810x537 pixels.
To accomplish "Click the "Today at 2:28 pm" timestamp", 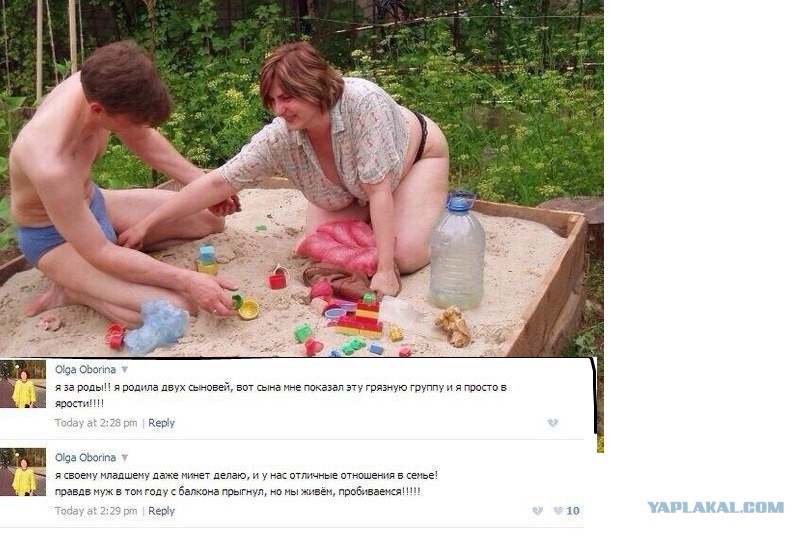I will [x=97, y=423].
